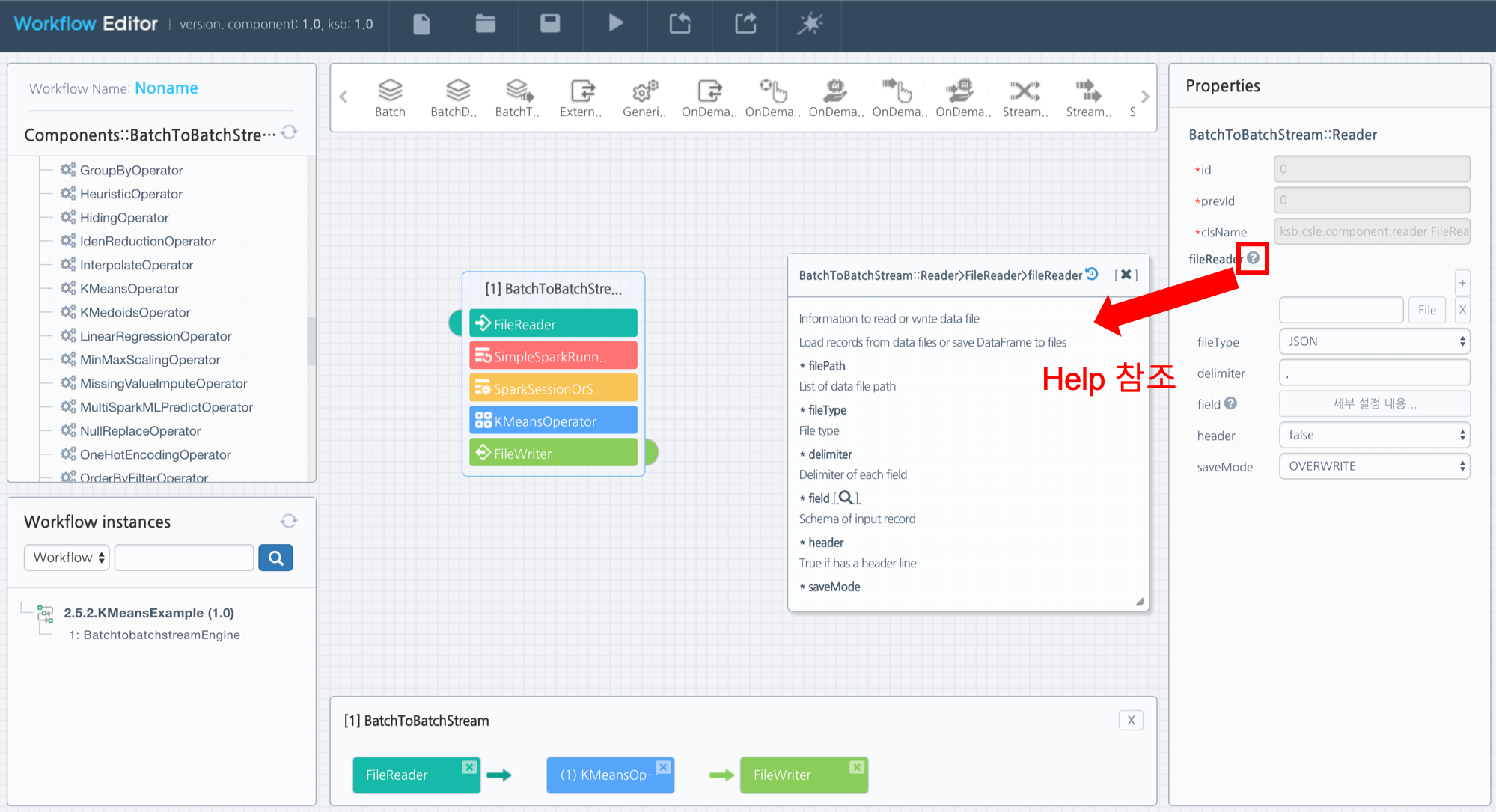Select KMeansOperator node on canvas
The height and width of the screenshot is (812, 1496).
pyautogui.click(x=553, y=421)
